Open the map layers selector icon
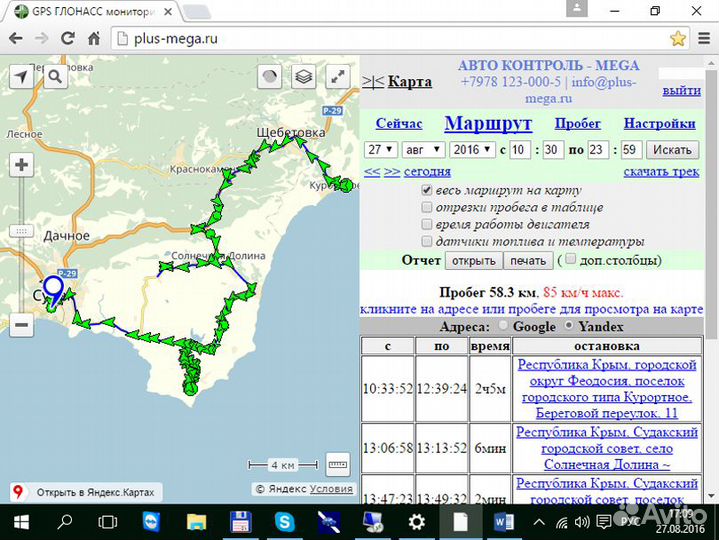This screenshot has width=719, height=540. (305, 77)
